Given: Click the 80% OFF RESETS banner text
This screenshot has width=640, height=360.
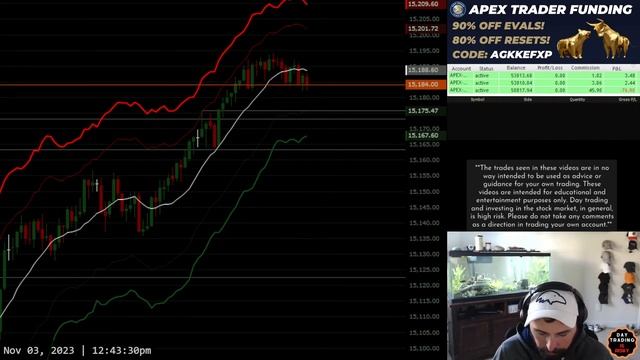Looking at the screenshot, I should pyautogui.click(x=501, y=40).
